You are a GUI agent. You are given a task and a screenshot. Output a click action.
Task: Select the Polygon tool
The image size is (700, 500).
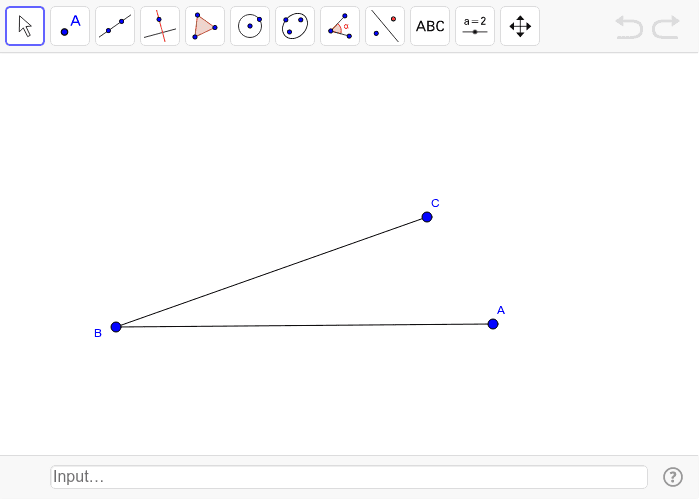tap(205, 26)
